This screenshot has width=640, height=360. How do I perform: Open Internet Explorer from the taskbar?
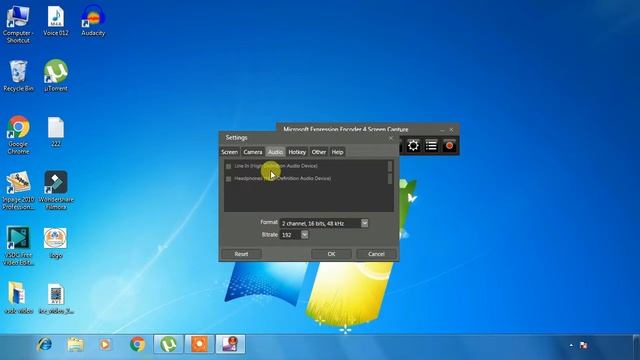click(44, 344)
